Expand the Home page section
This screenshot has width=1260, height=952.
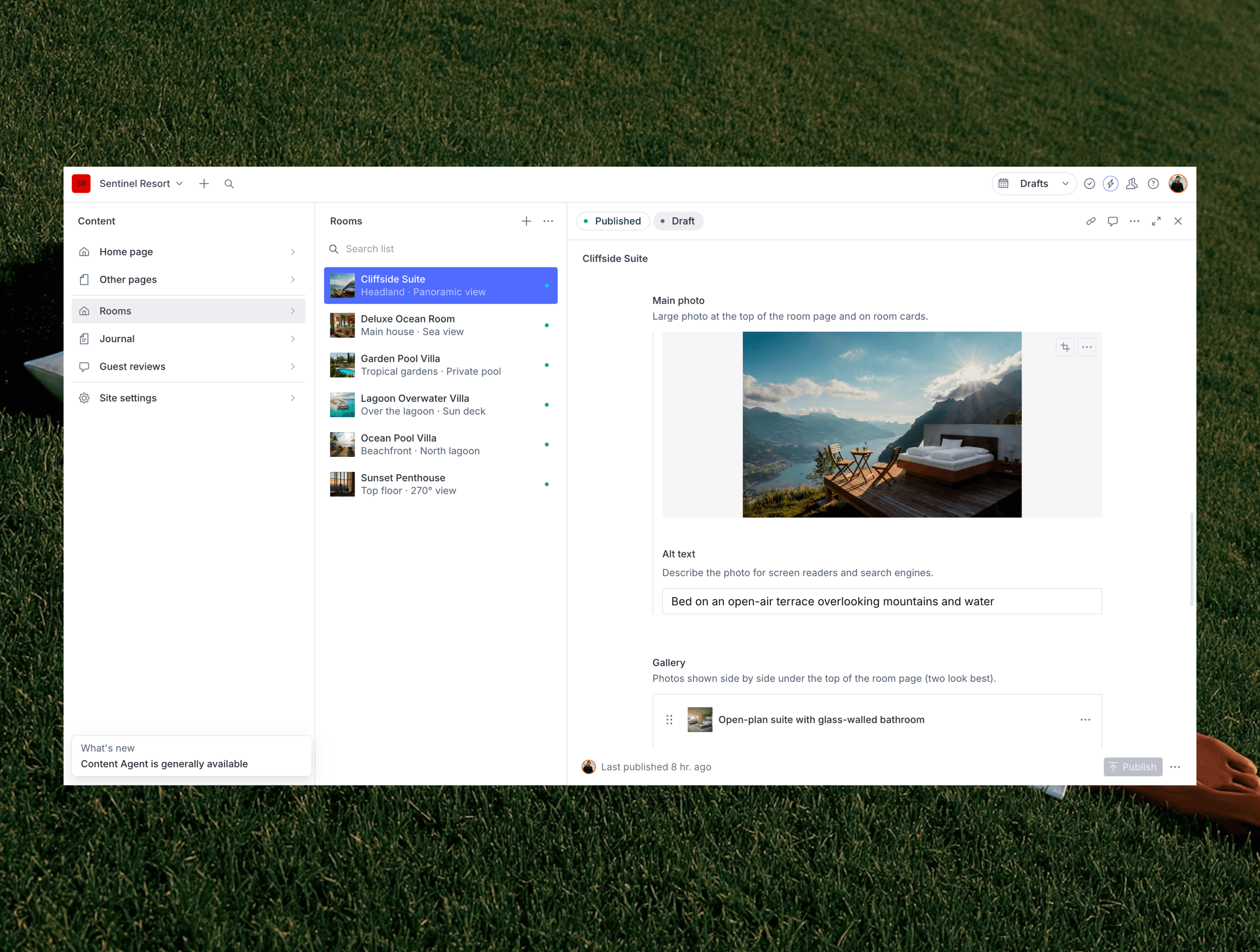coord(188,252)
